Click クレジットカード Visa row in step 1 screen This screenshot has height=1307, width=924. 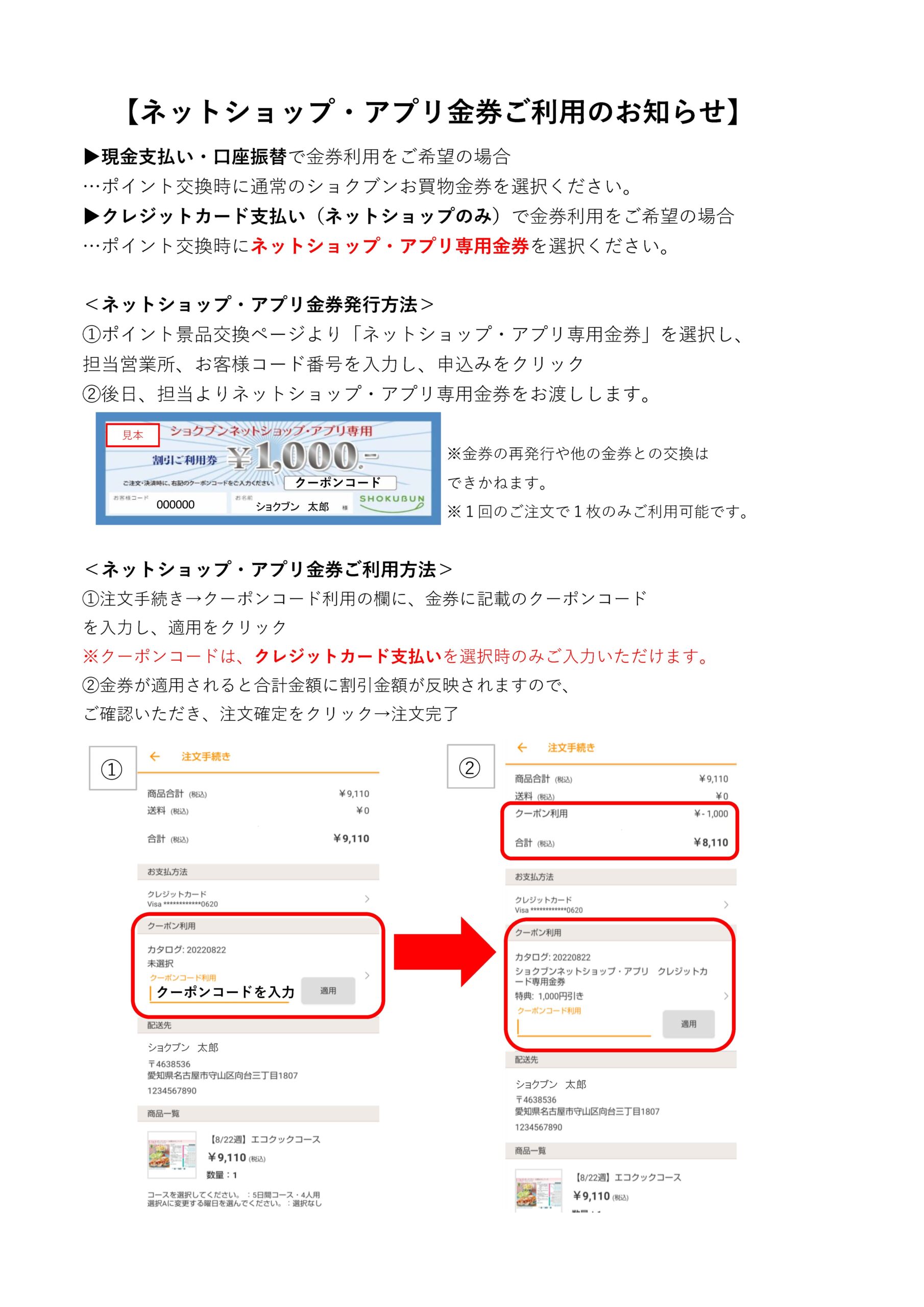258,899
